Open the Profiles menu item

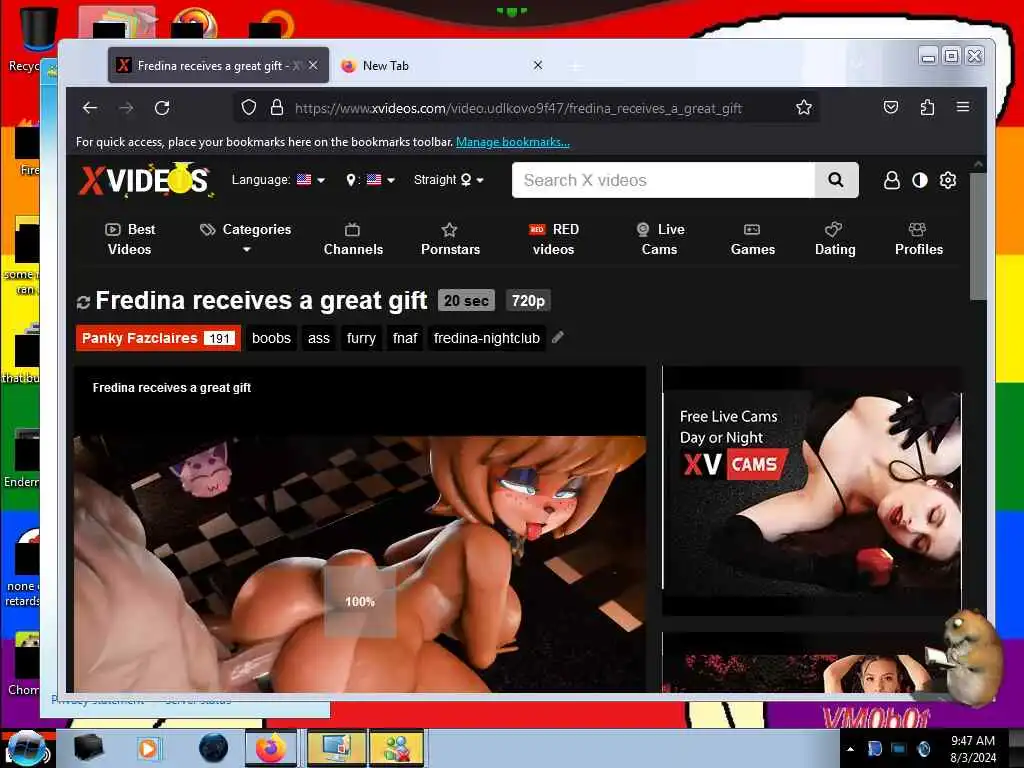pyautogui.click(x=918, y=239)
